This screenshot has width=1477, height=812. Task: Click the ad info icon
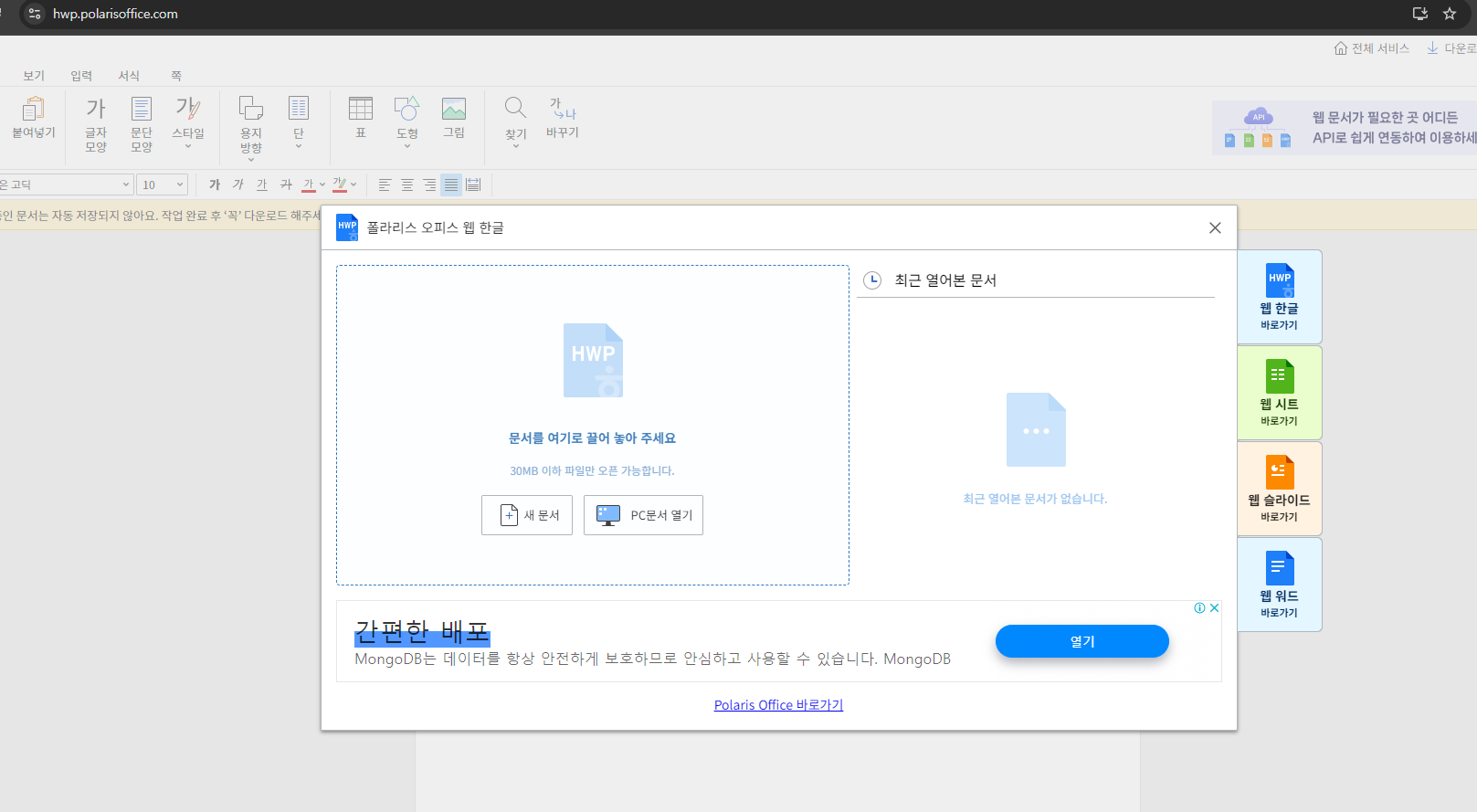(1200, 607)
